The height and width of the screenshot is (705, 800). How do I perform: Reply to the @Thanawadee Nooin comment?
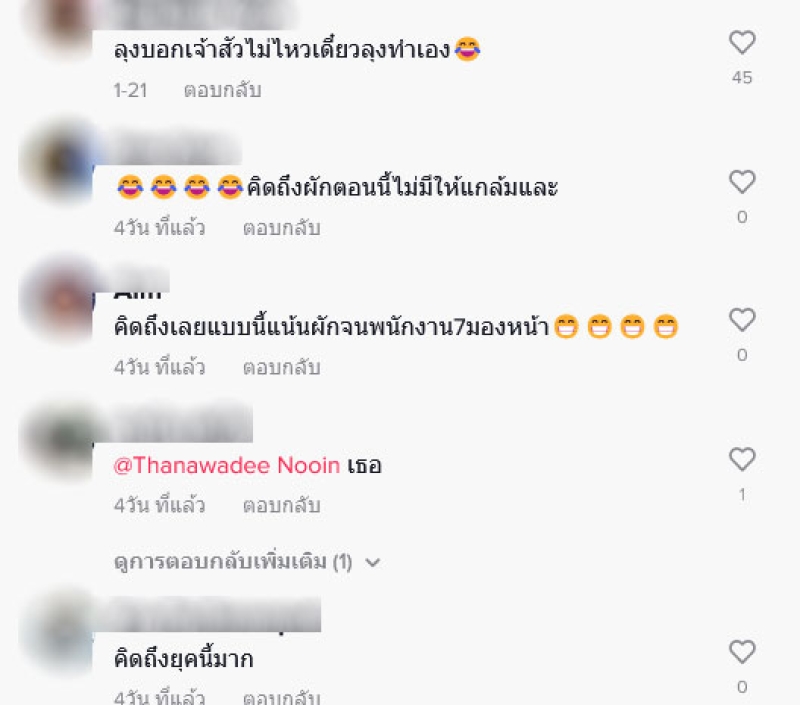(x=282, y=506)
